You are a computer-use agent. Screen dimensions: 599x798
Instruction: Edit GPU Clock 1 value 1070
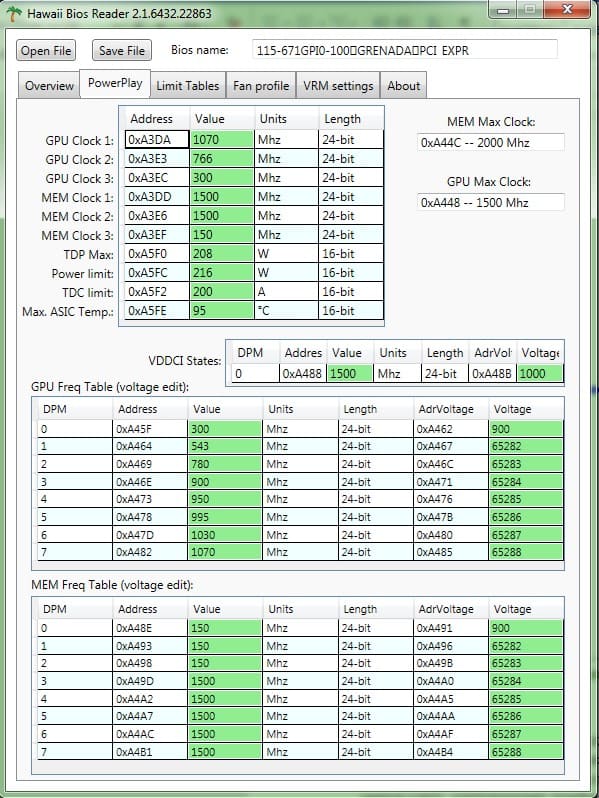221,139
